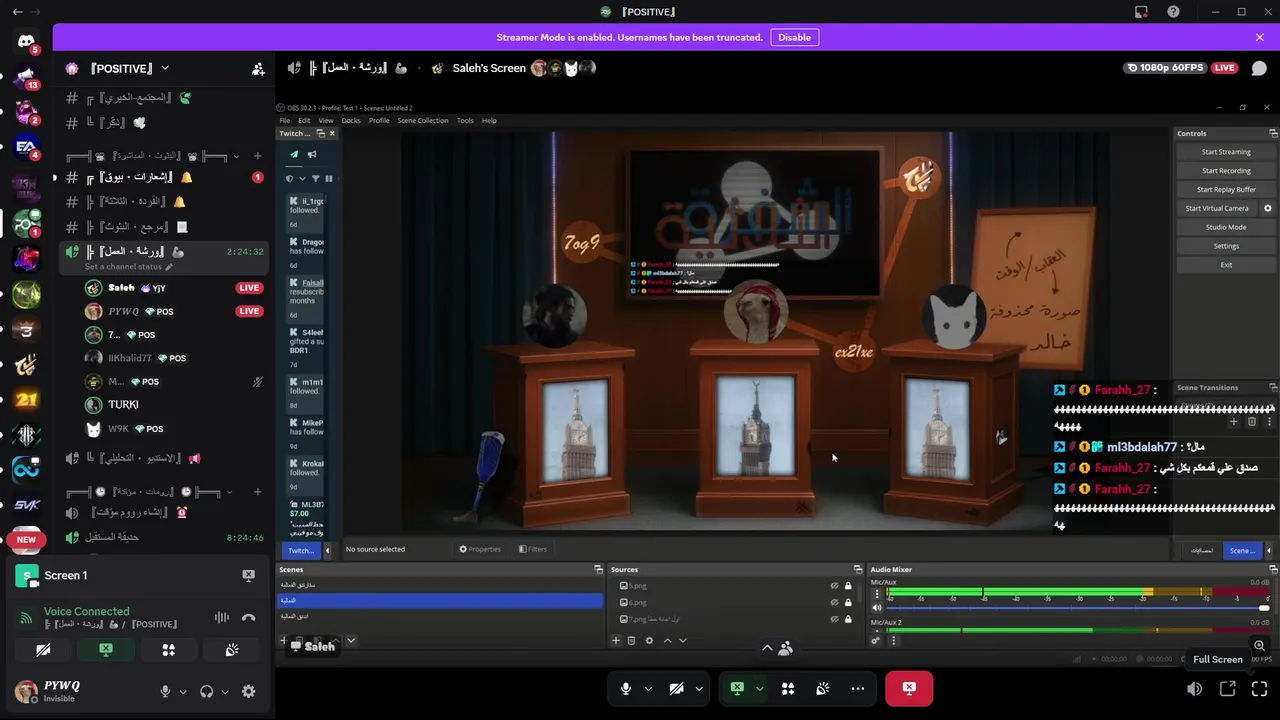Open microphone options arrow in call bar
Viewport: 1280px width, 720px height.
coord(648,688)
